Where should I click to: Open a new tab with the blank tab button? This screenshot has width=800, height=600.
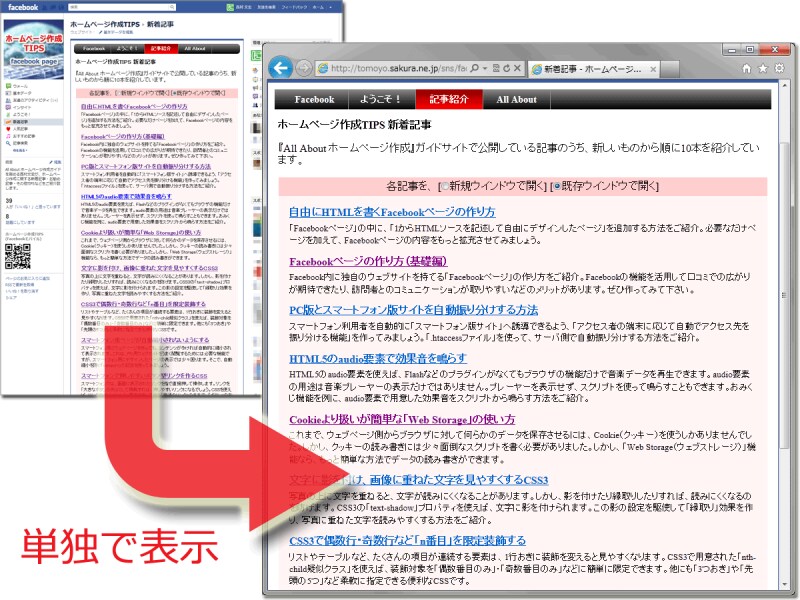point(670,69)
